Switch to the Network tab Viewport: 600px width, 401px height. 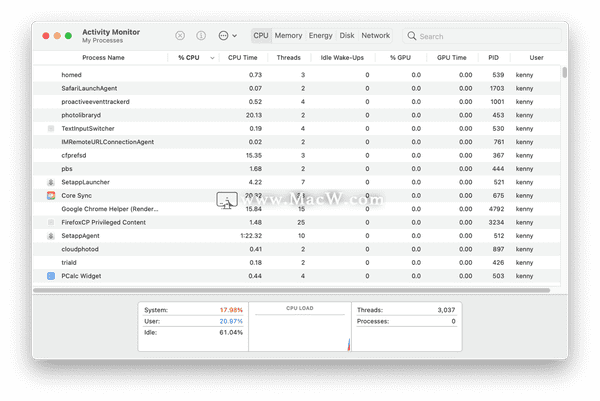(376, 36)
